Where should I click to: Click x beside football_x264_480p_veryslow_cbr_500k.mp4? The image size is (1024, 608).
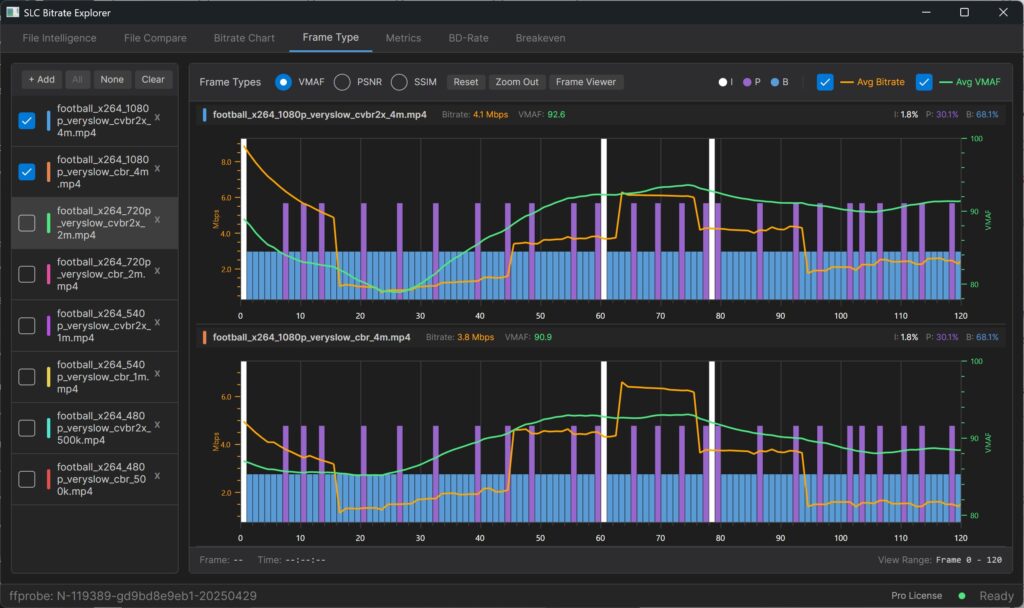click(x=157, y=476)
